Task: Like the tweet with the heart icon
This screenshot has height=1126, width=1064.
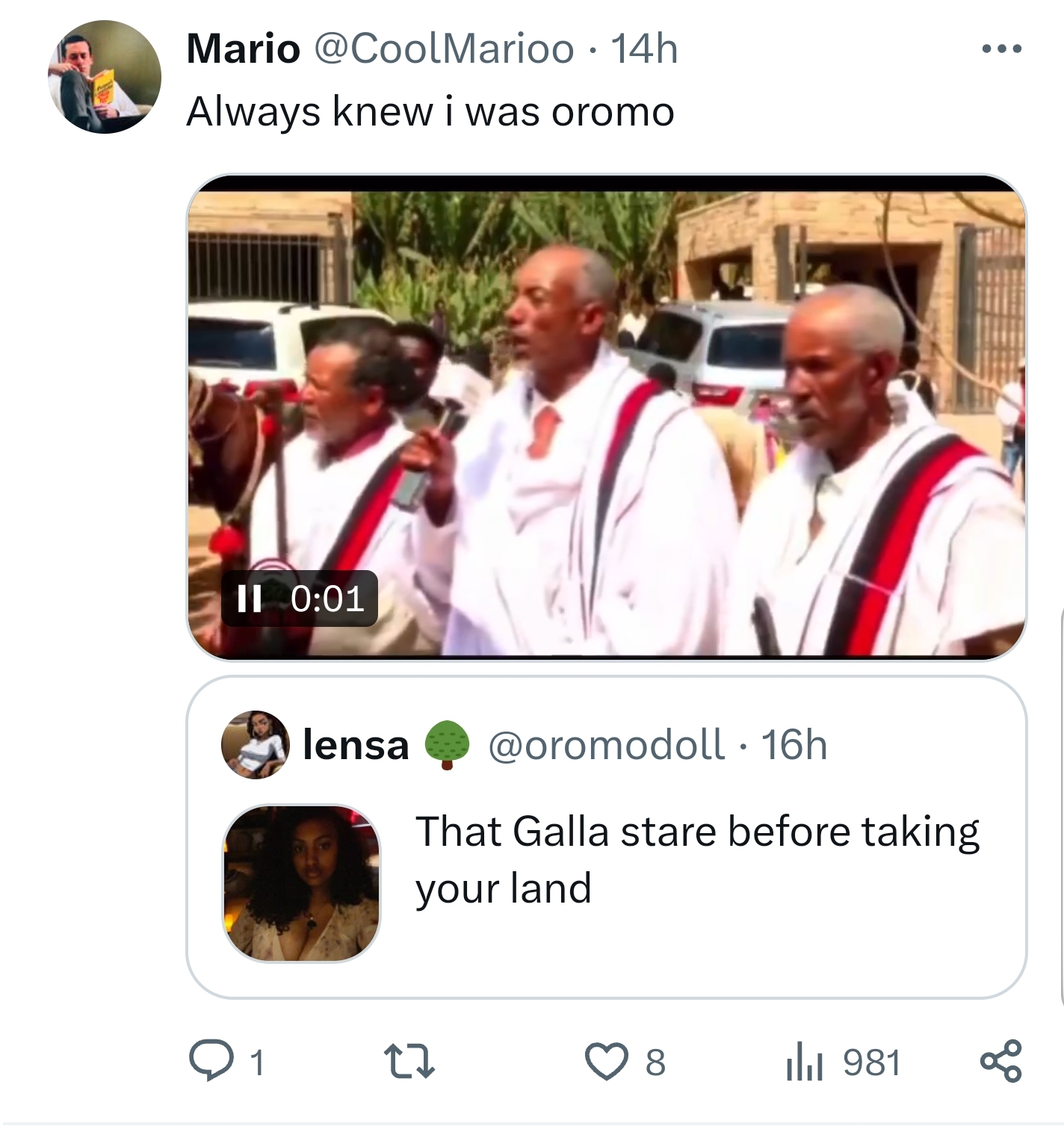Action: (x=607, y=1061)
